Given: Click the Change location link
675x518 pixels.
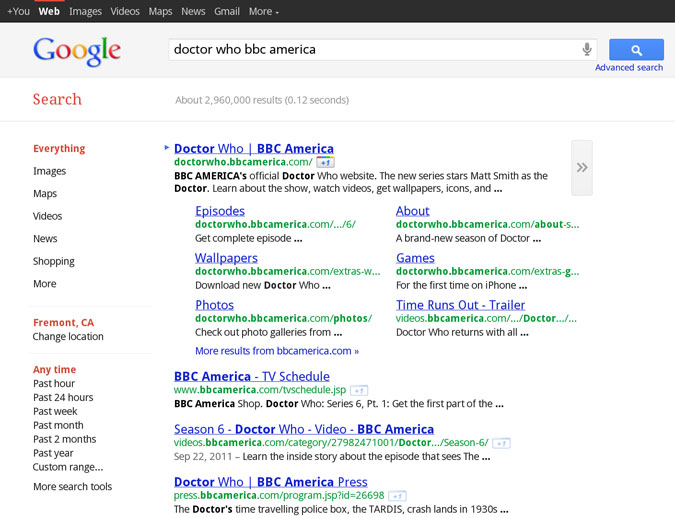Looking at the screenshot, I should pyautogui.click(x=68, y=337).
